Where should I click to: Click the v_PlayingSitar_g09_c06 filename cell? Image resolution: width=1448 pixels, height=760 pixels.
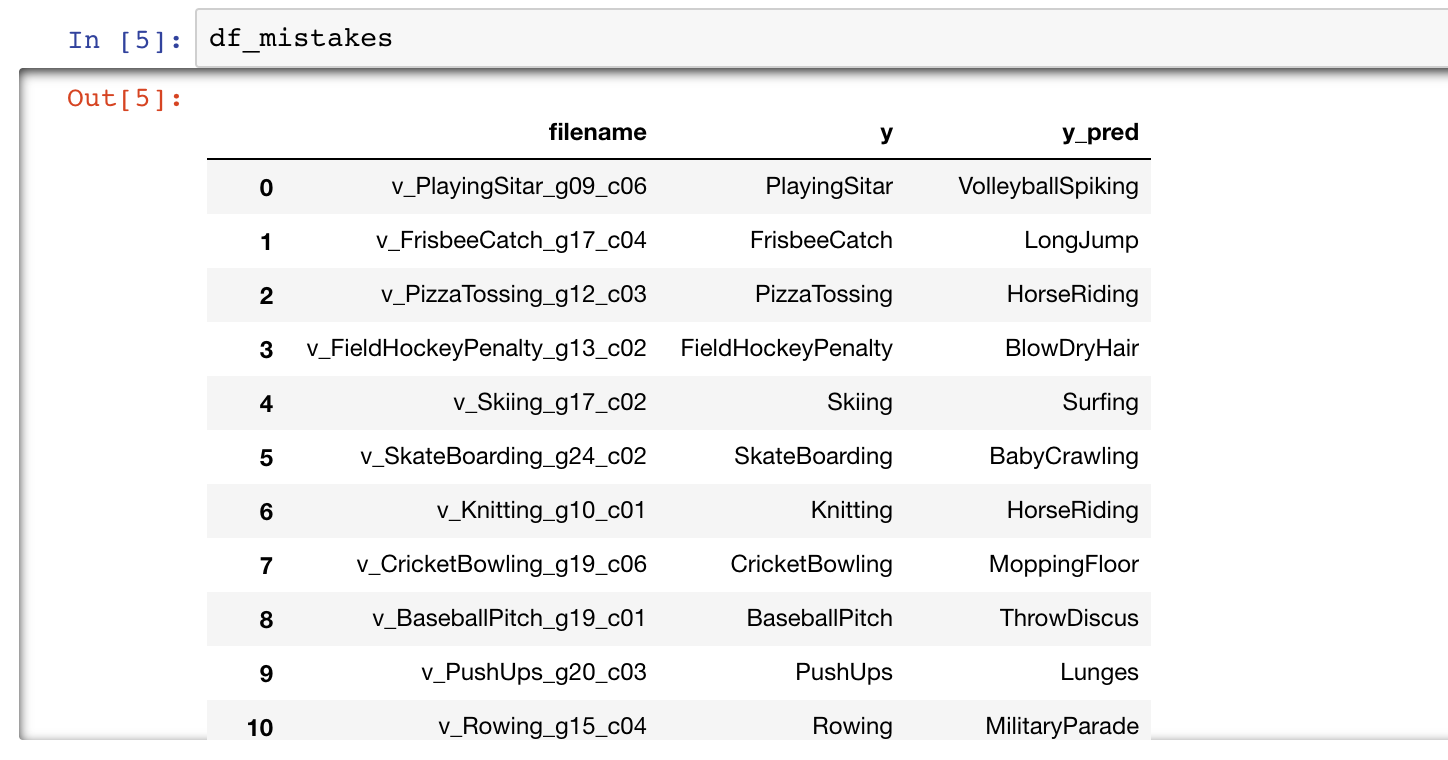[x=519, y=186]
